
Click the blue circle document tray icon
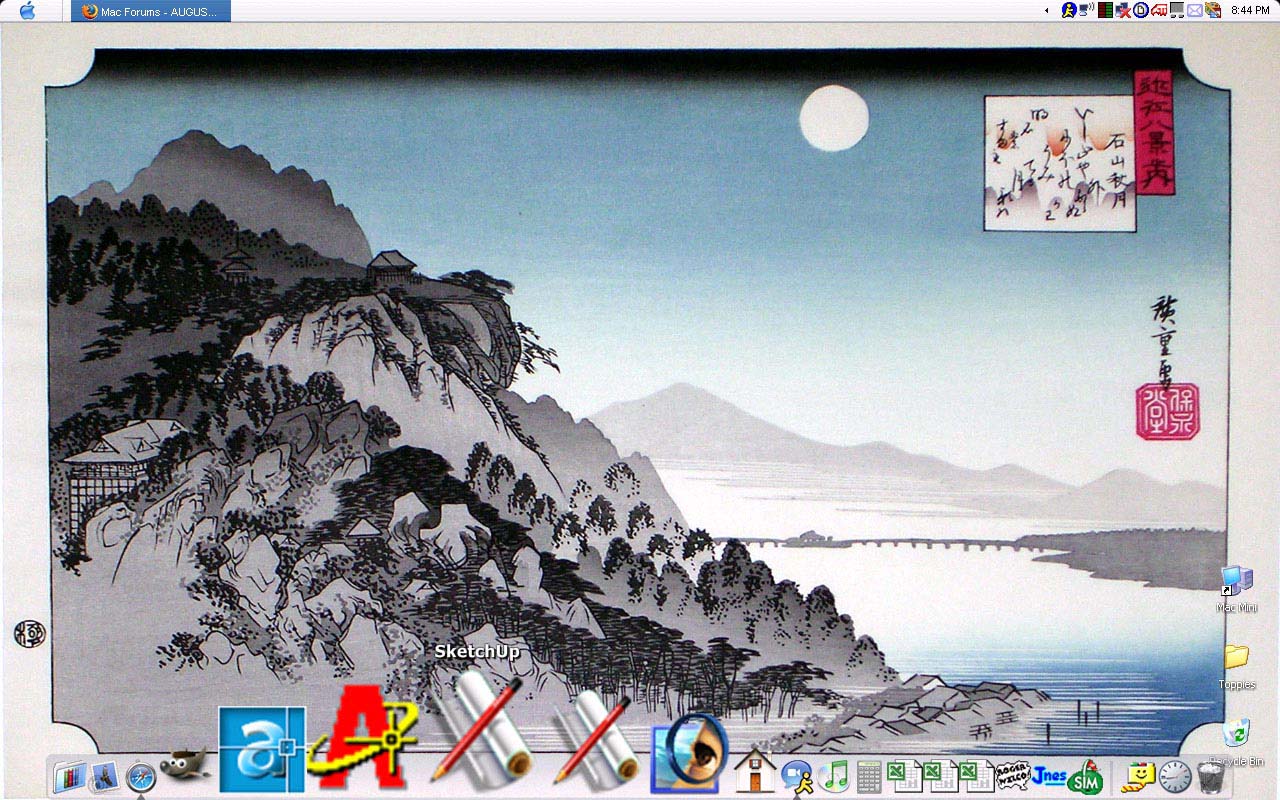tap(1141, 10)
